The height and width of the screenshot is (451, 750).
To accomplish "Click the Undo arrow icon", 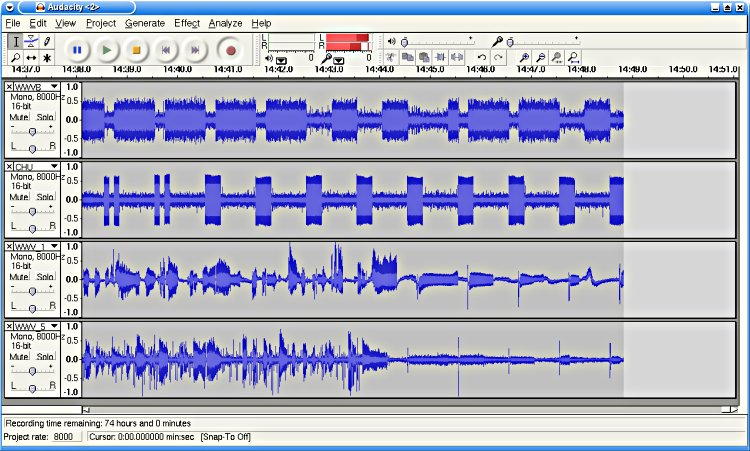I will 482,58.
